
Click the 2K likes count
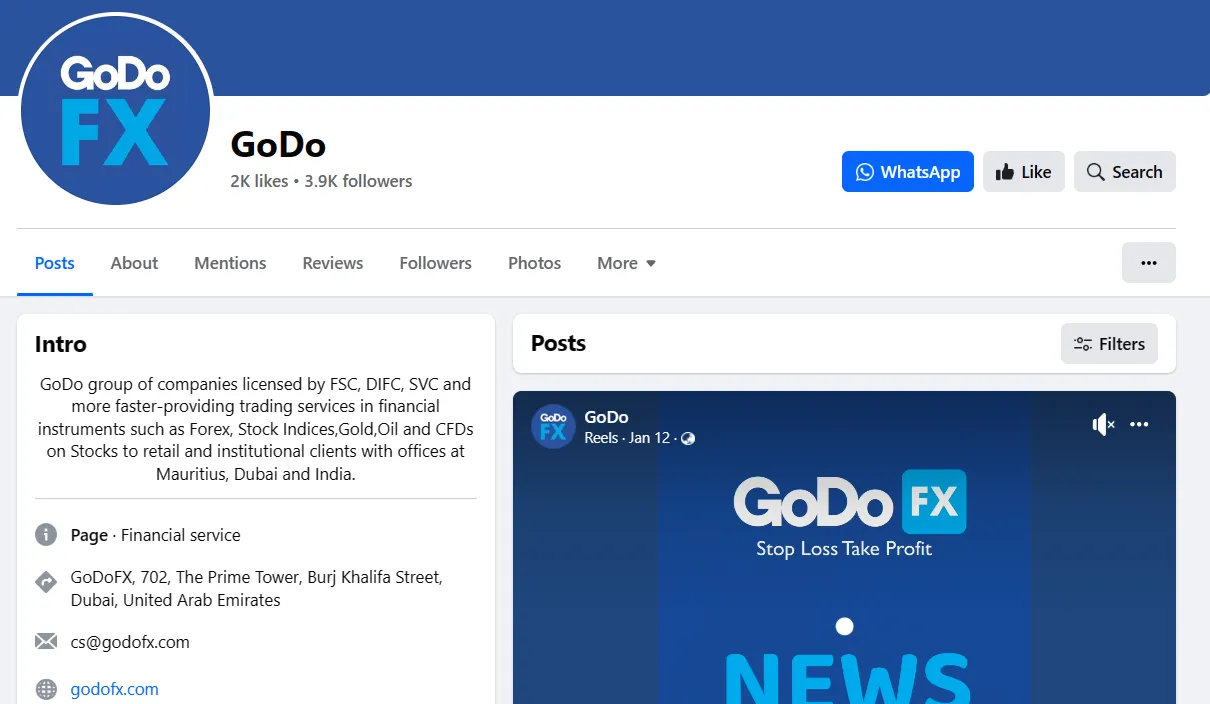259,181
